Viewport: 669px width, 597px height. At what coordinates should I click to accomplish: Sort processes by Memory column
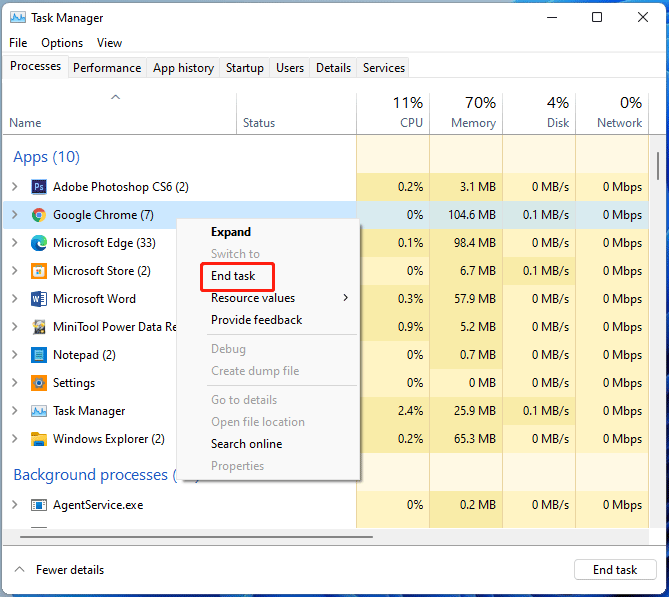[466, 114]
